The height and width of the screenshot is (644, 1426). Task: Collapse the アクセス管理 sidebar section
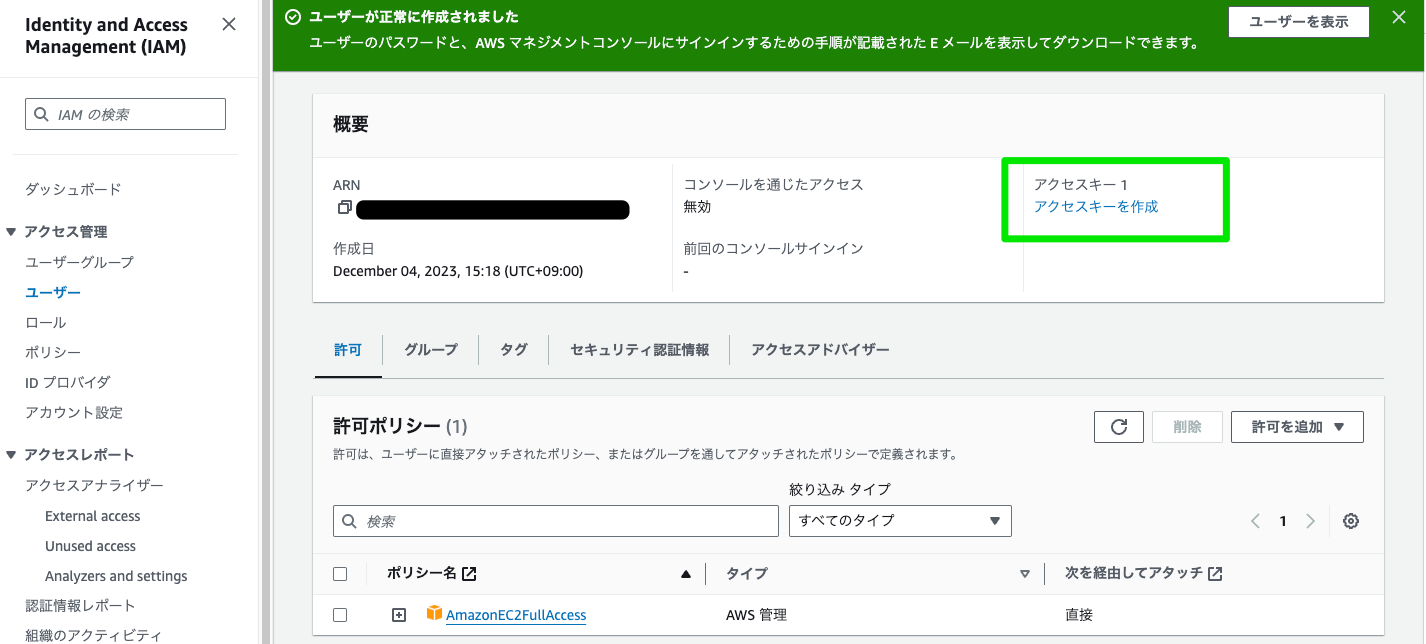(x=11, y=231)
